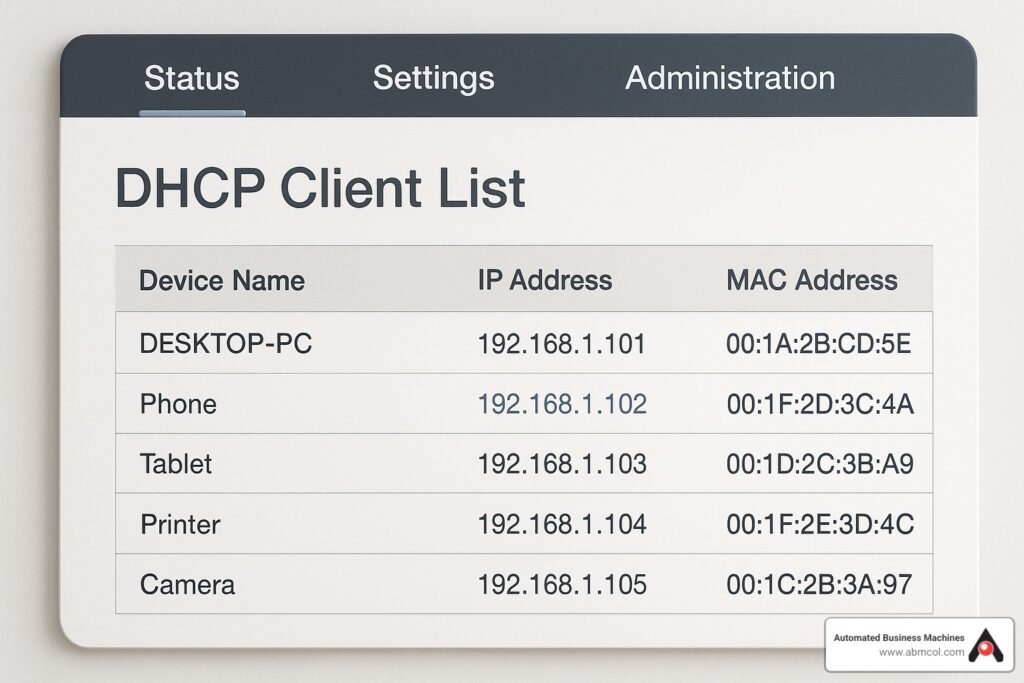The height and width of the screenshot is (683, 1024).
Task: Select IP address 192.168.1.103
Action: pos(561,464)
